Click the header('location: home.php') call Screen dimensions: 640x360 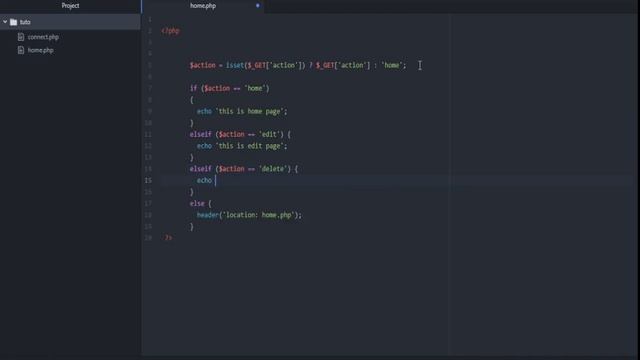point(249,215)
